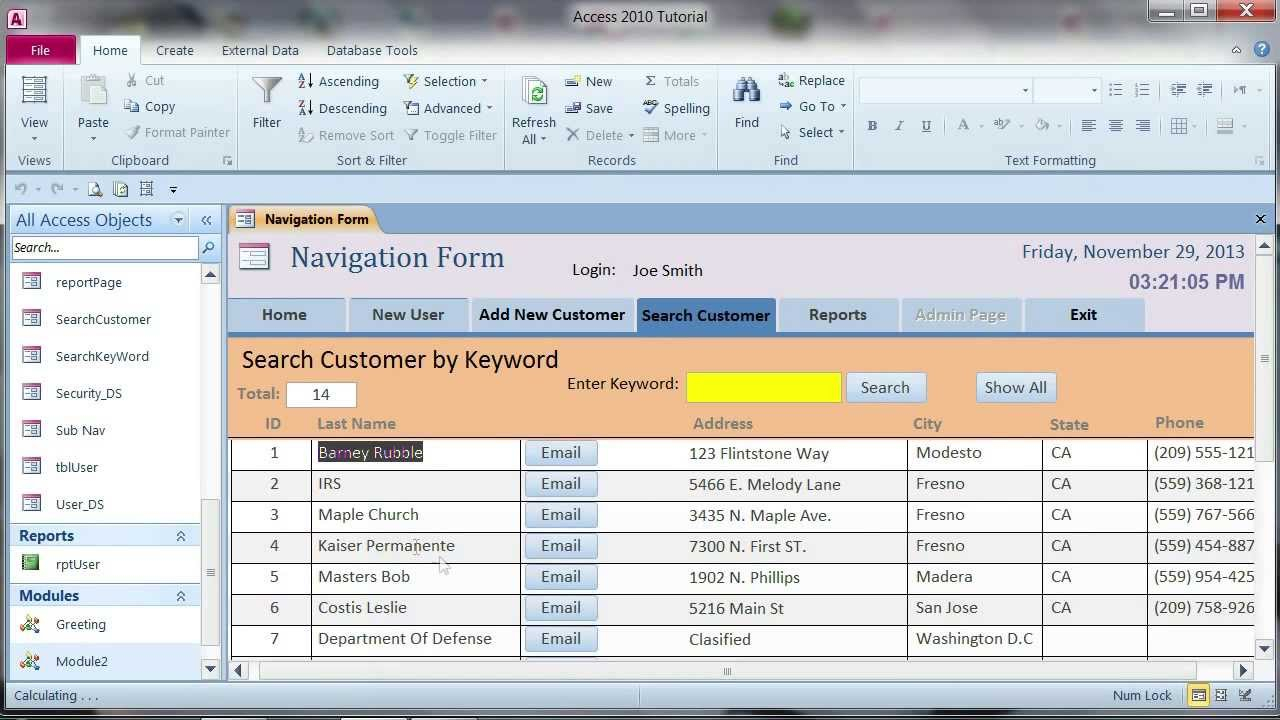Open Find using the binoculars icon
Screen dimensions: 1280x720
tap(746, 100)
